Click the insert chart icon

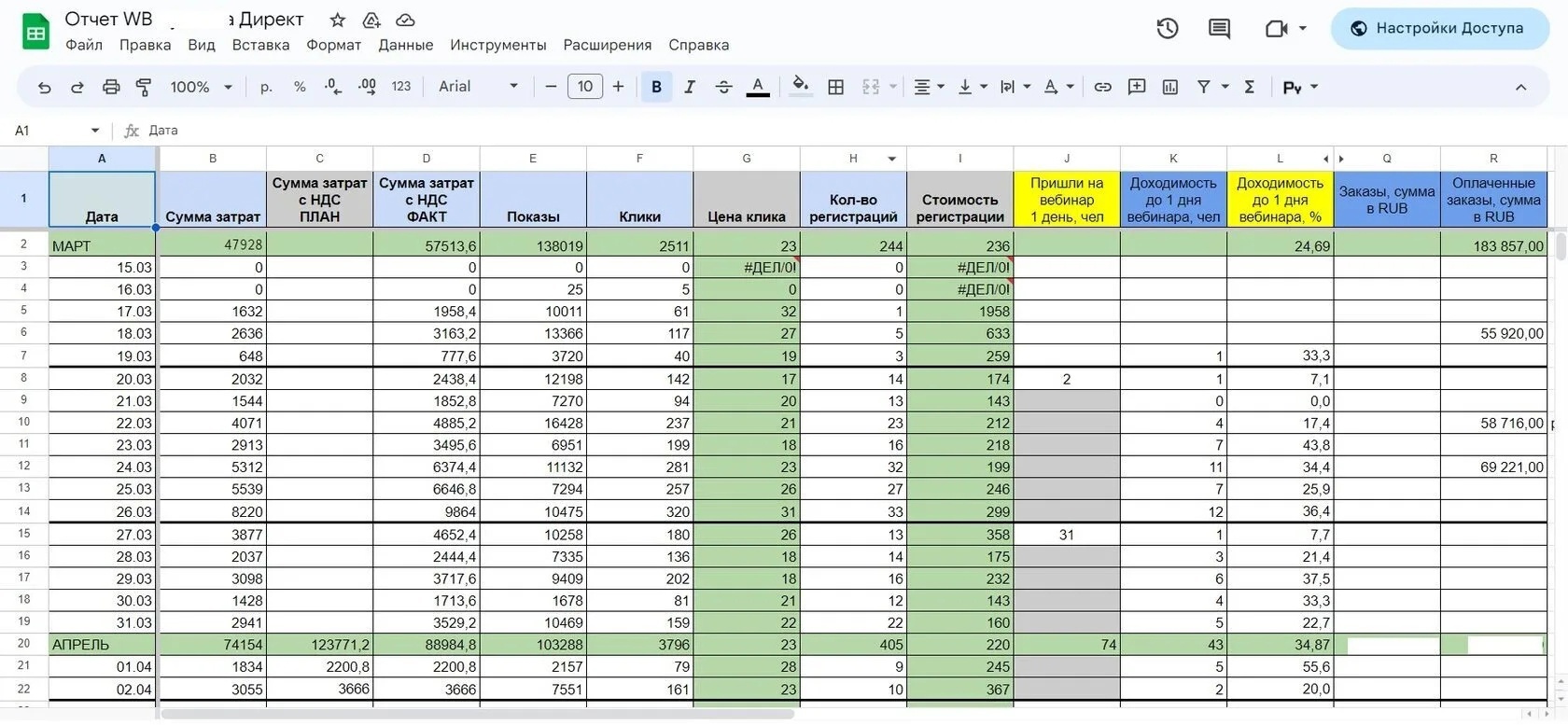1170,87
